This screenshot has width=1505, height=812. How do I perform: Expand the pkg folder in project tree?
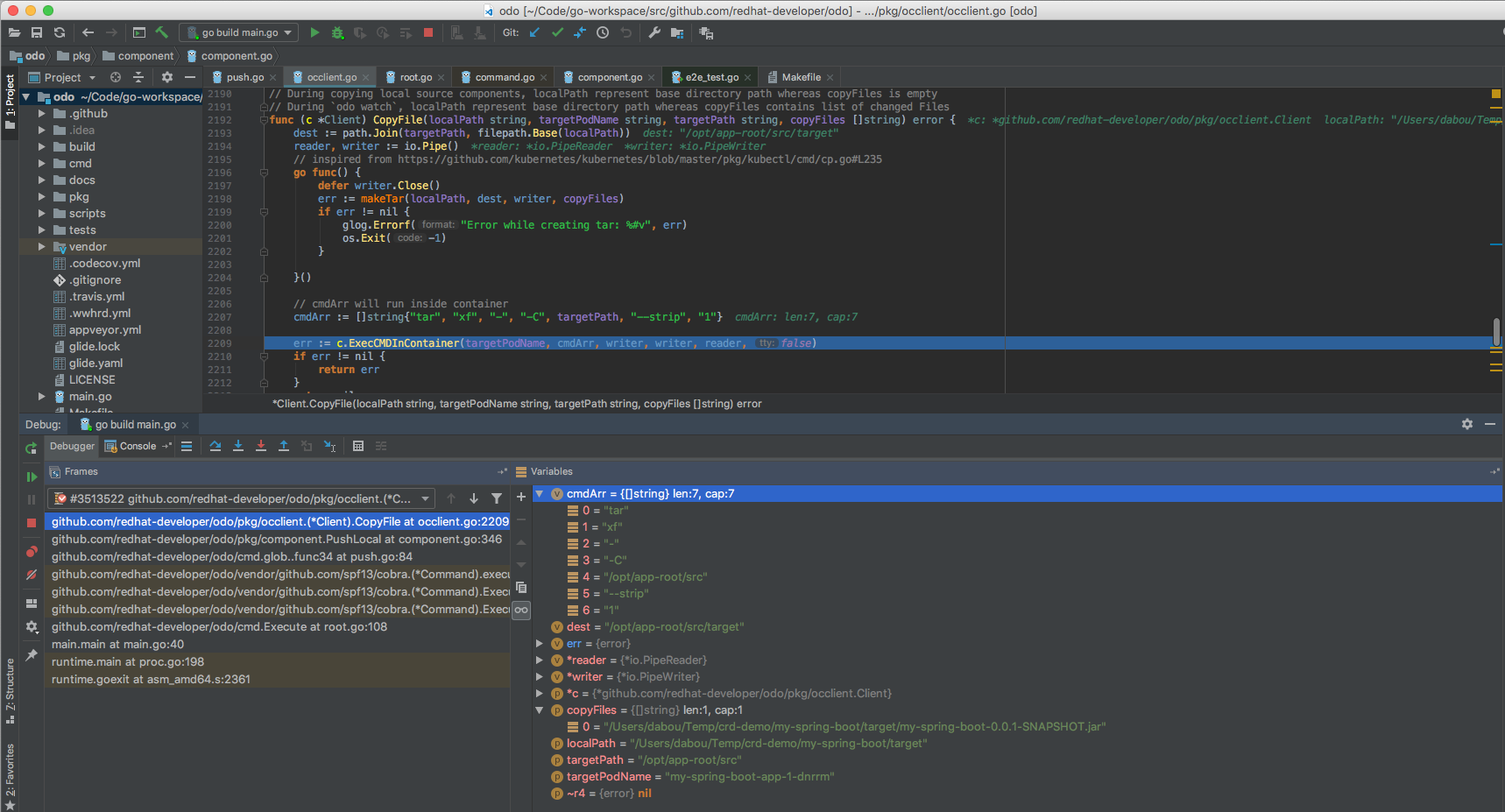(x=41, y=196)
